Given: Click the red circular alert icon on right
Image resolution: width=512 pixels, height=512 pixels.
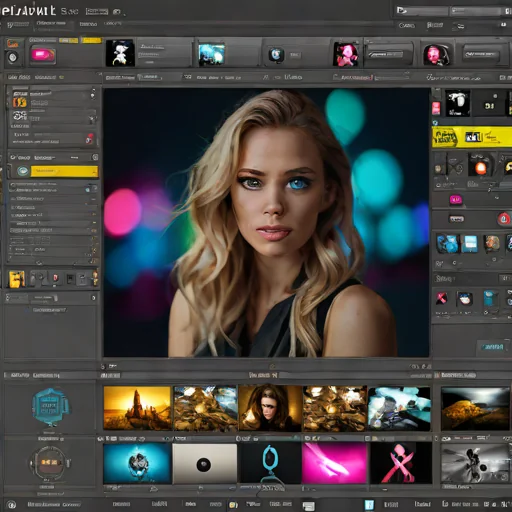Looking at the screenshot, I should tap(504, 219).
